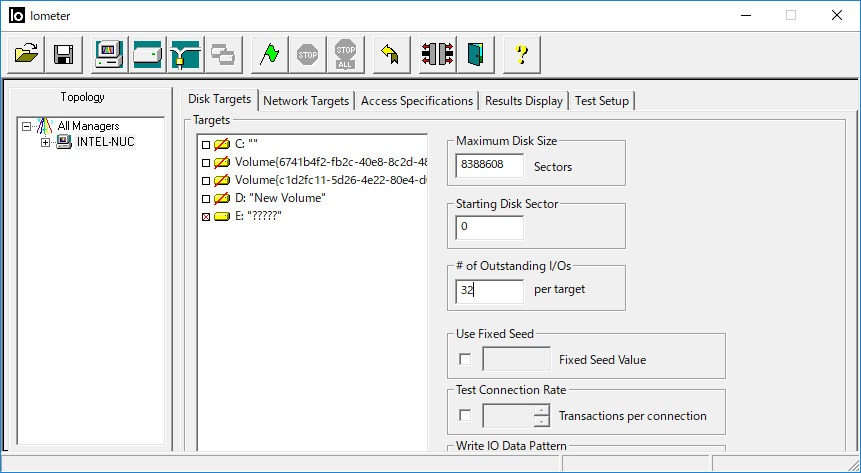The width and height of the screenshot is (861, 473).
Task: Open help with the question mark icon
Action: point(521,55)
